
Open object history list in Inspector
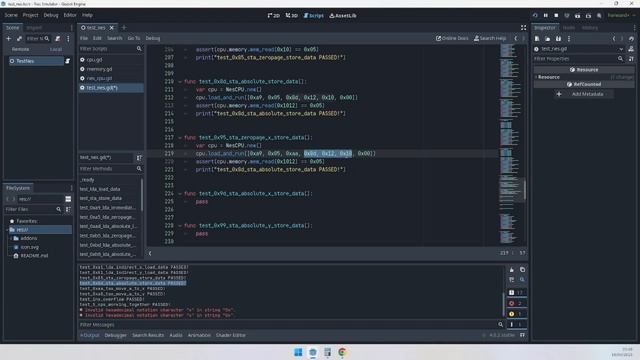(631, 38)
